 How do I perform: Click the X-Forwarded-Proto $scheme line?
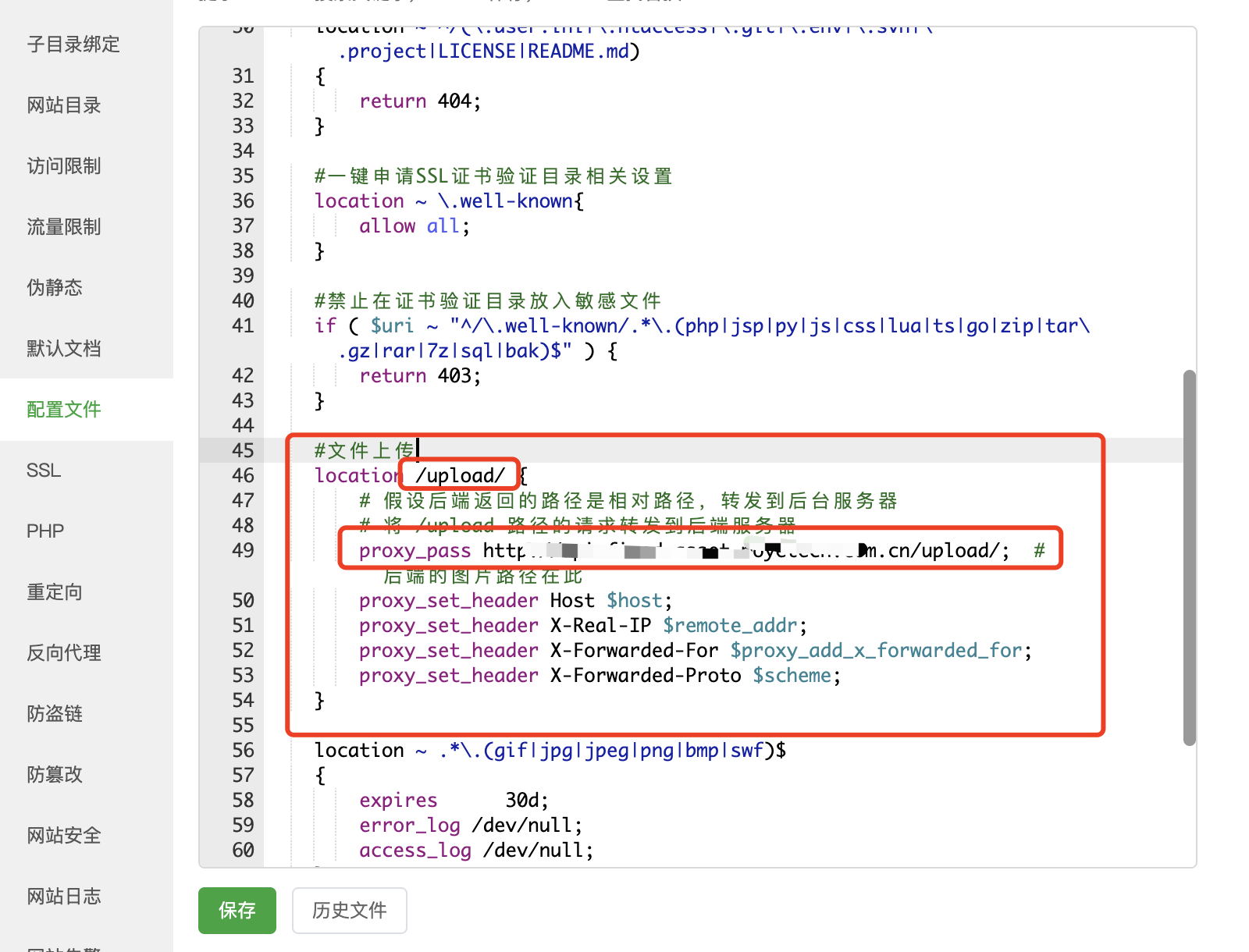click(600, 676)
